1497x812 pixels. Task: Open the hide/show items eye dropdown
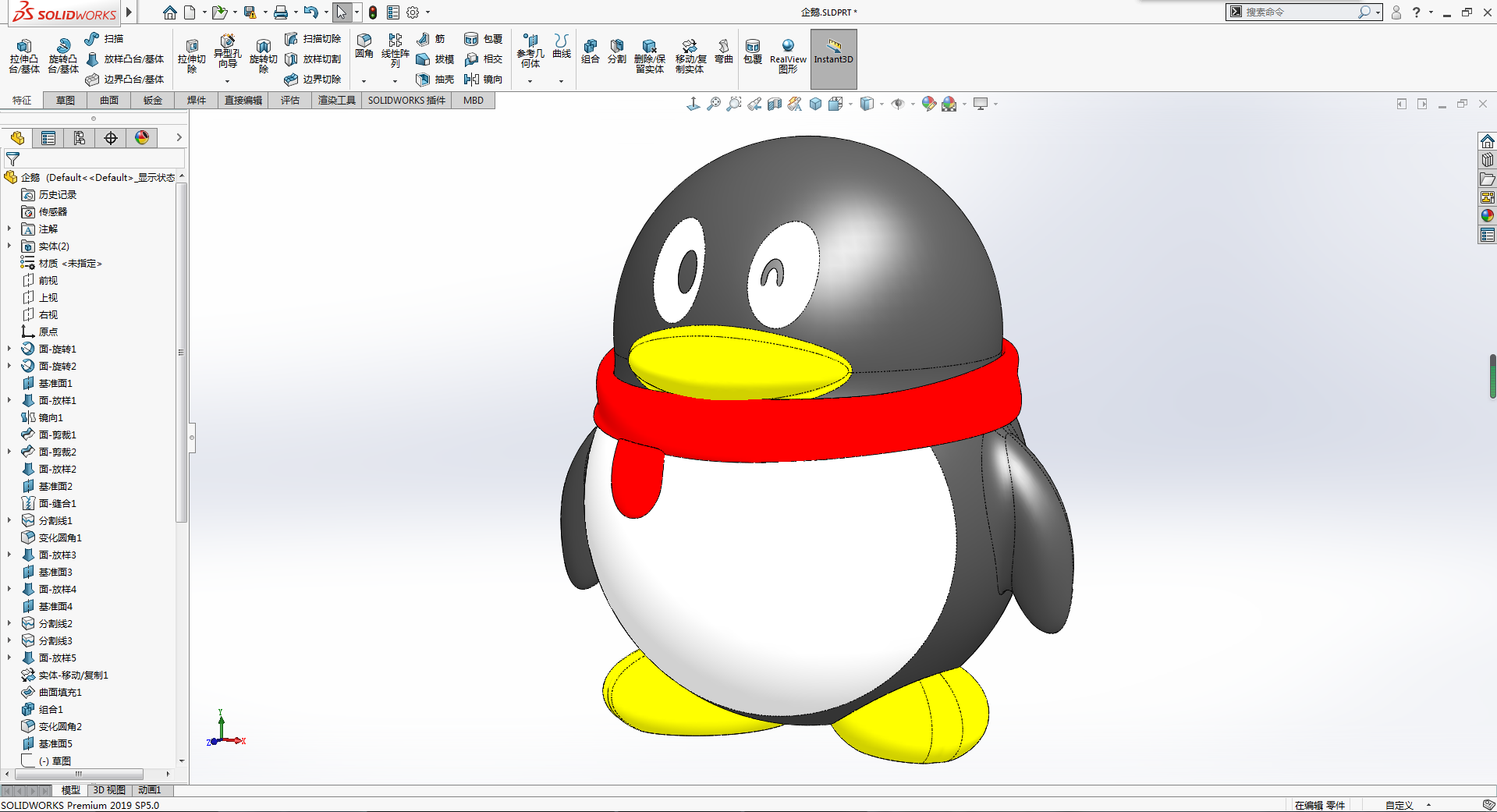tap(913, 104)
